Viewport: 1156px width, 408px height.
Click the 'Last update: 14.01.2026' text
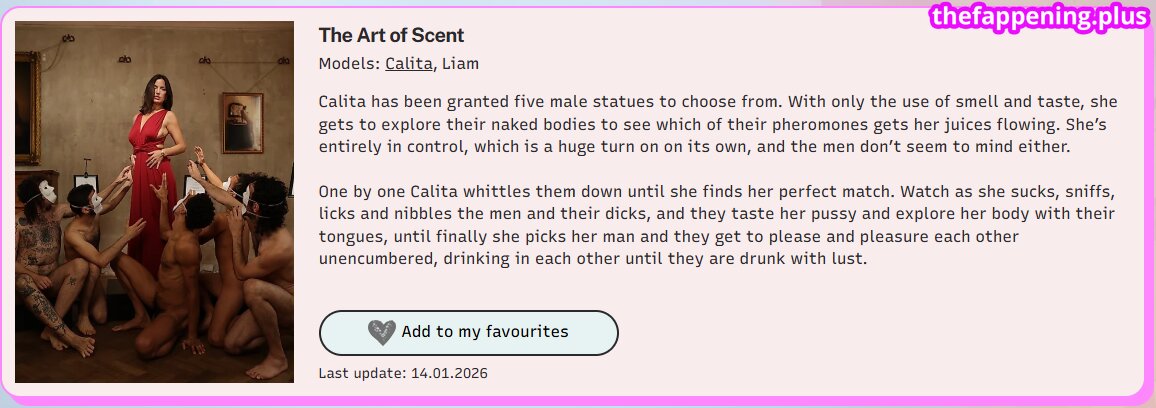403,373
